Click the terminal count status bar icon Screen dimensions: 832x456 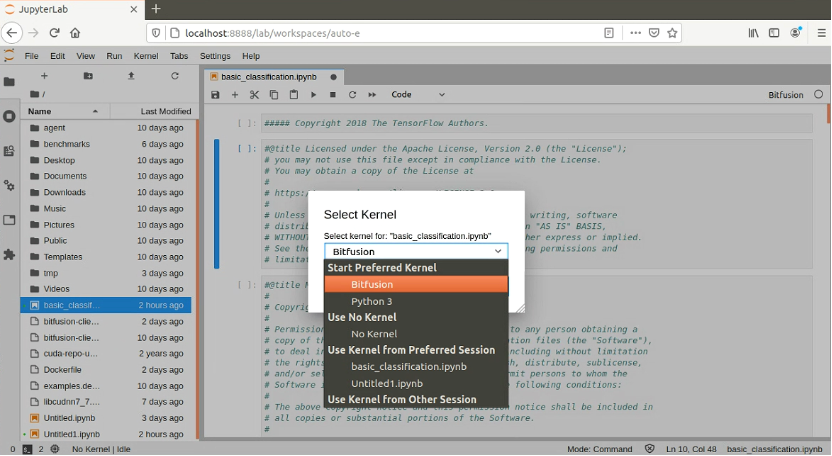(x=28, y=450)
